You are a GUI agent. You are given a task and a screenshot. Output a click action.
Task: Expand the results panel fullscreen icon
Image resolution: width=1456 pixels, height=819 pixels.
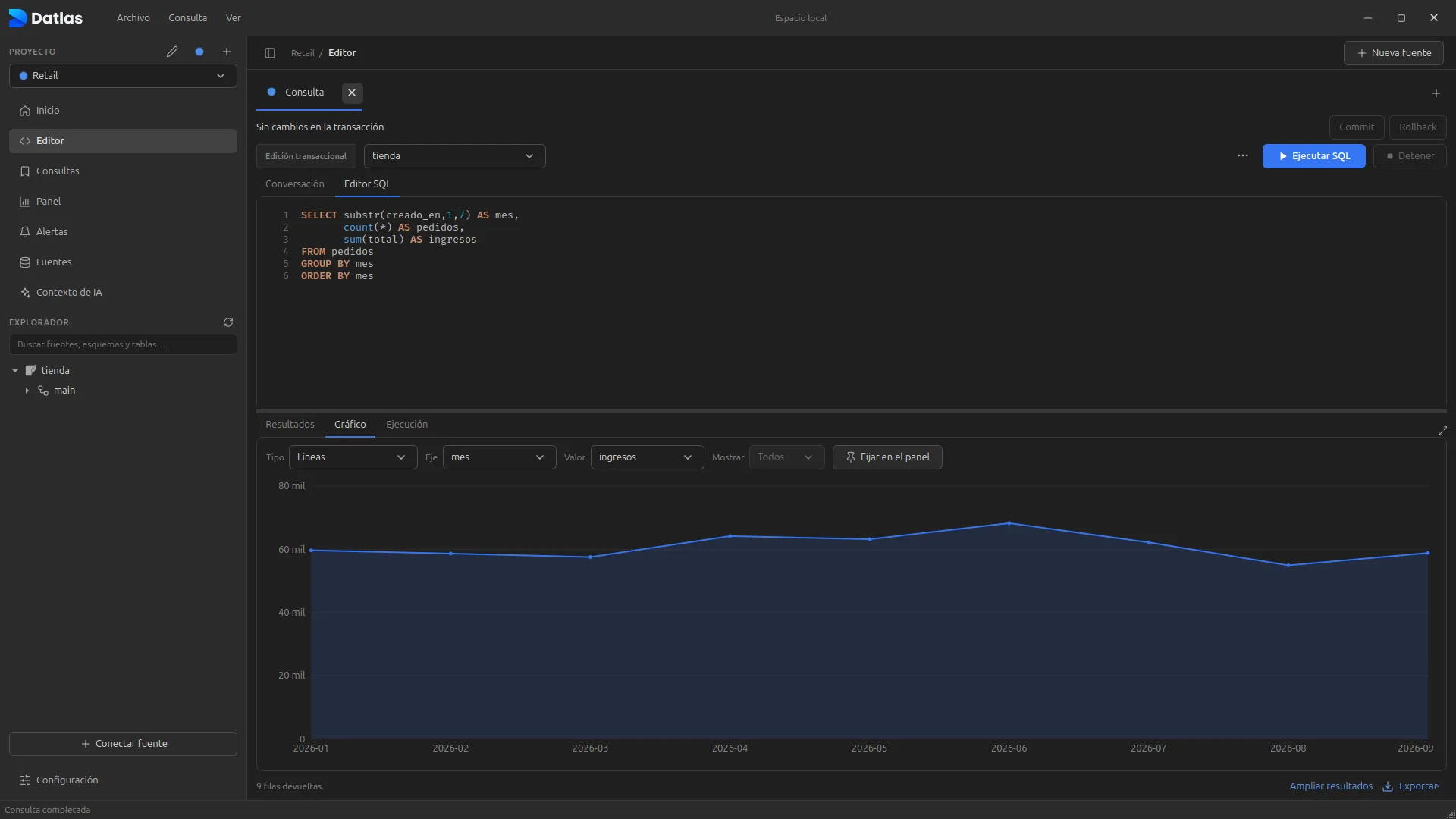[1442, 431]
